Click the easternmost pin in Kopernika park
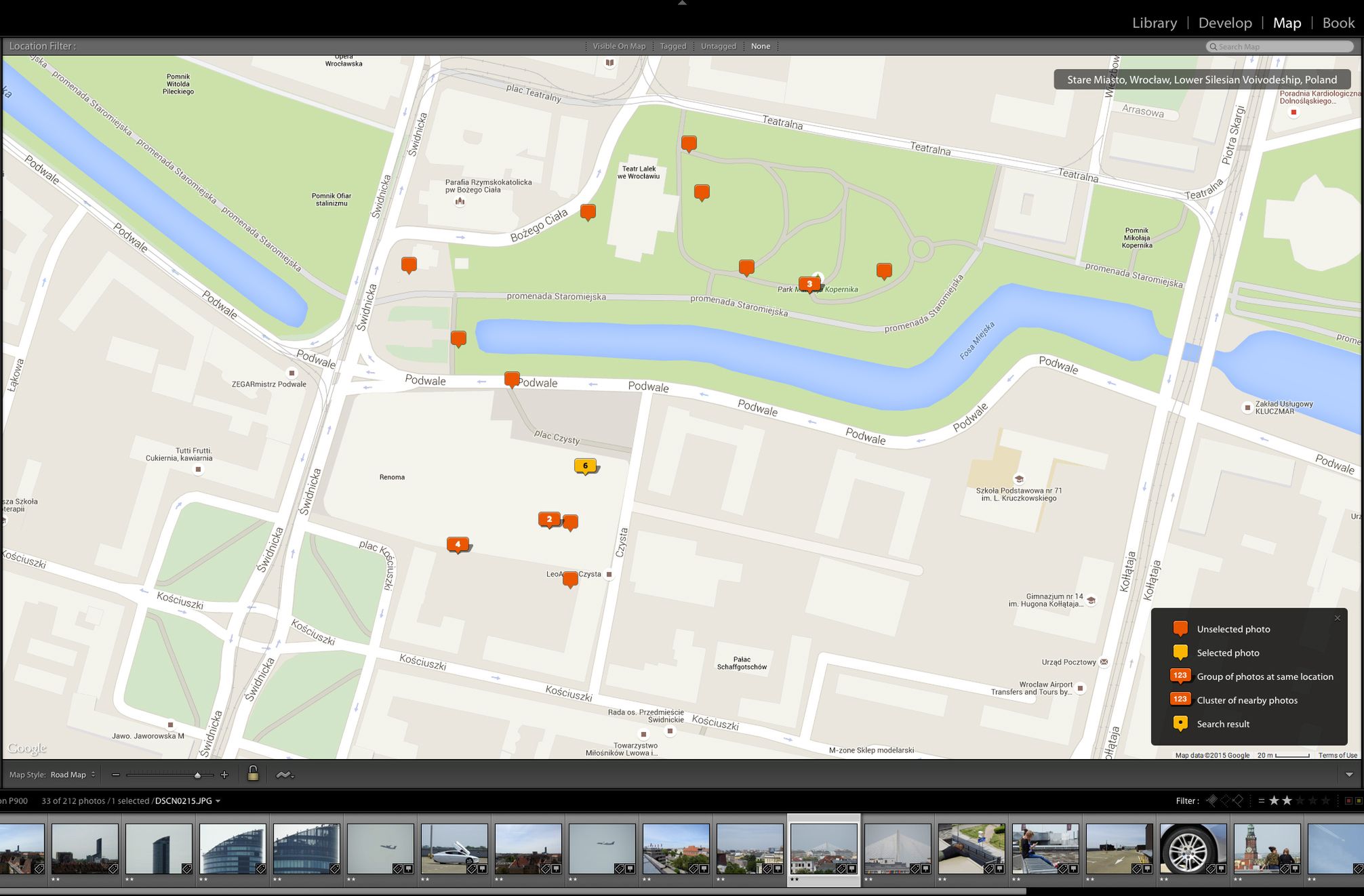Image resolution: width=1364 pixels, height=896 pixels. (884, 271)
